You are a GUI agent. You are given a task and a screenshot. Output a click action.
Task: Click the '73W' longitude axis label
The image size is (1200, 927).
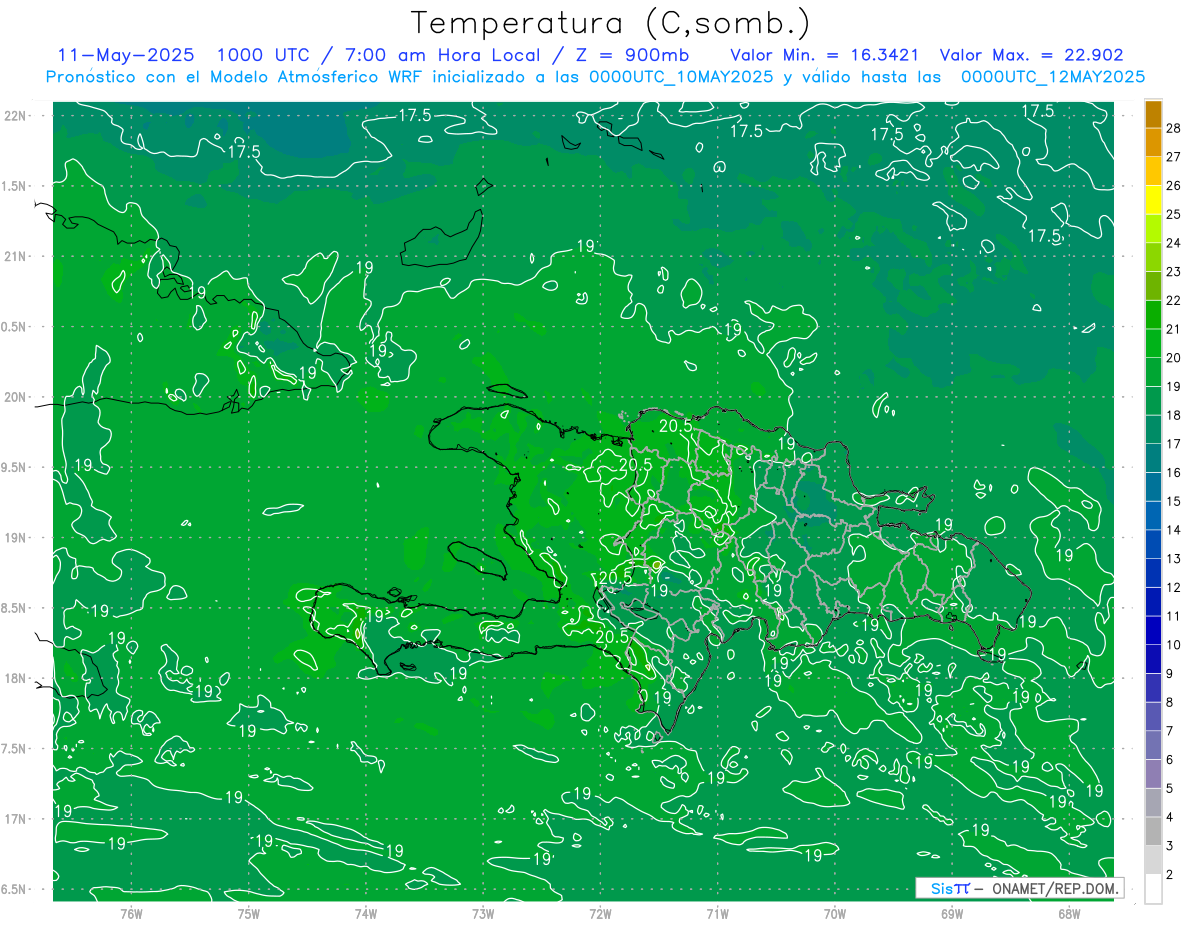click(483, 914)
